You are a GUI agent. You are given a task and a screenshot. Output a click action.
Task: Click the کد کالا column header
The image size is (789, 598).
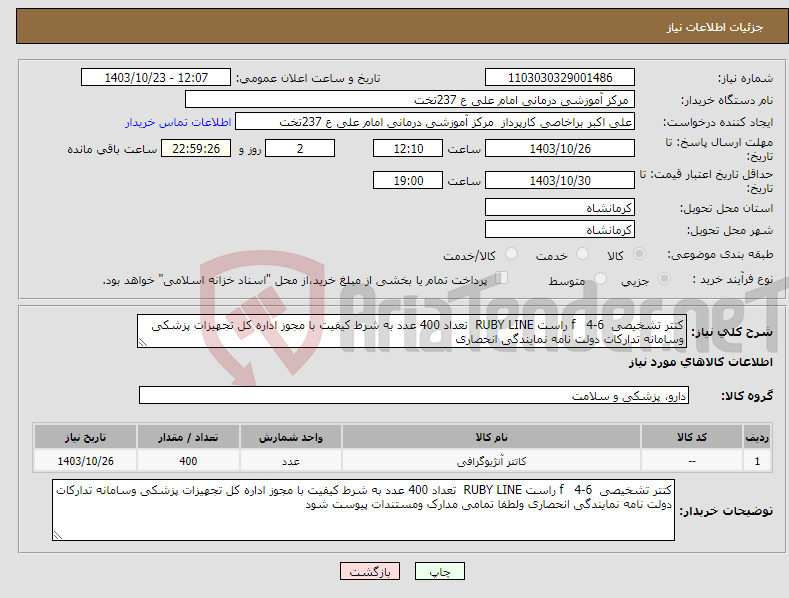click(692, 437)
